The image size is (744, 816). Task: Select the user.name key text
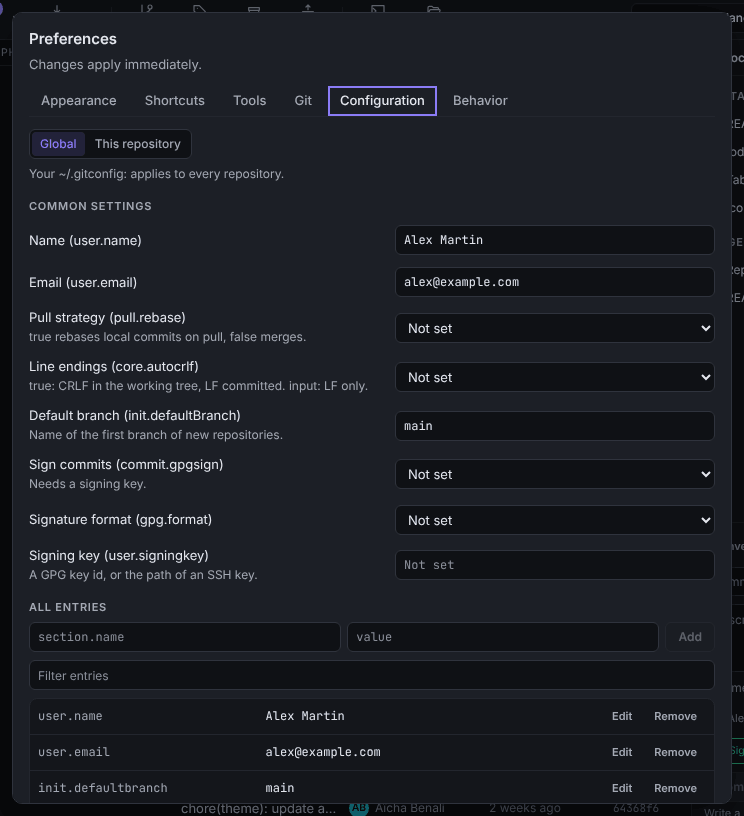[70, 716]
